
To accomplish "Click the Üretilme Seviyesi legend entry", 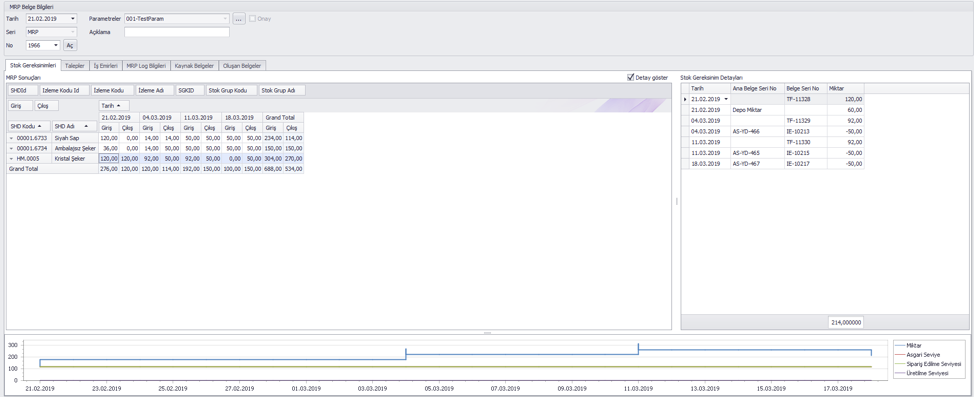I will click(x=922, y=373).
